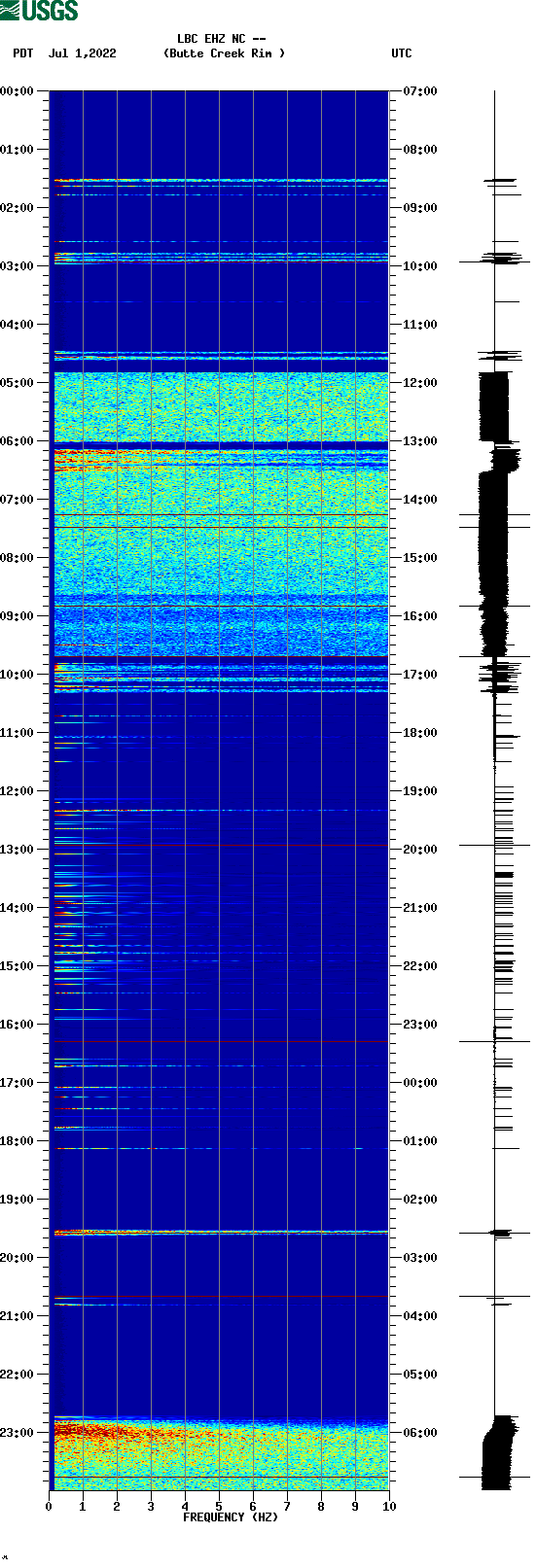Screen dimensions: 537x1568
Task: Click the red spectrogram band near 19:30 PDT
Action: pyautogui.click(x=221, y=1233)
